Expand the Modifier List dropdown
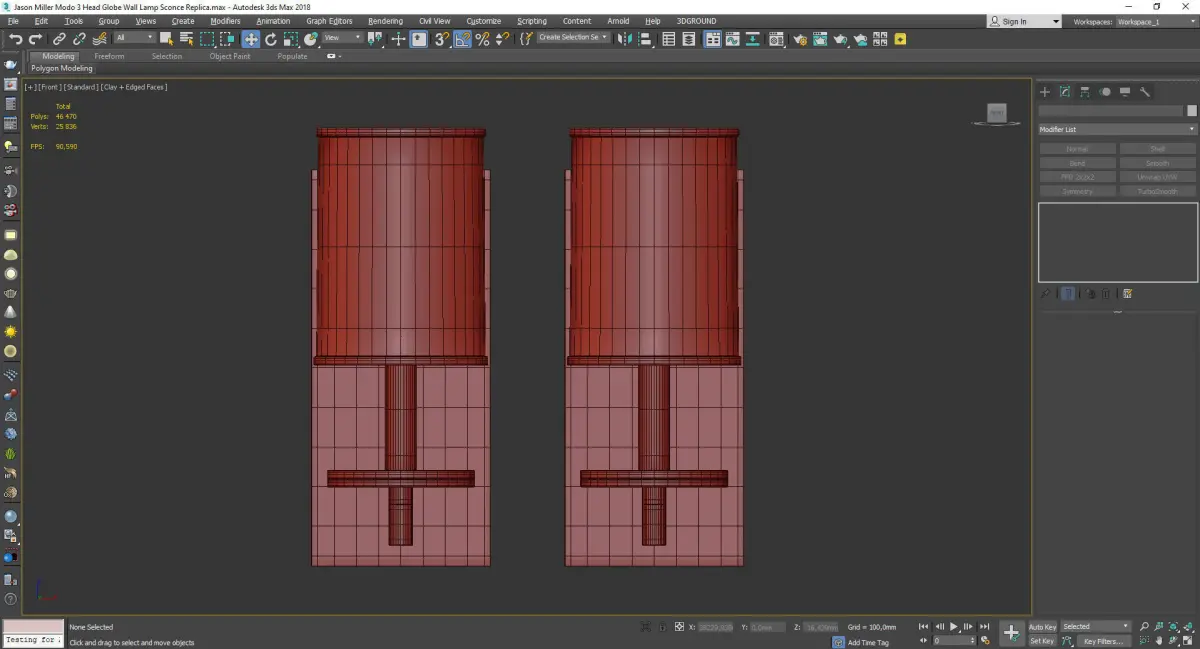This screenshot has width=1200, height=649. [1117, 130]
